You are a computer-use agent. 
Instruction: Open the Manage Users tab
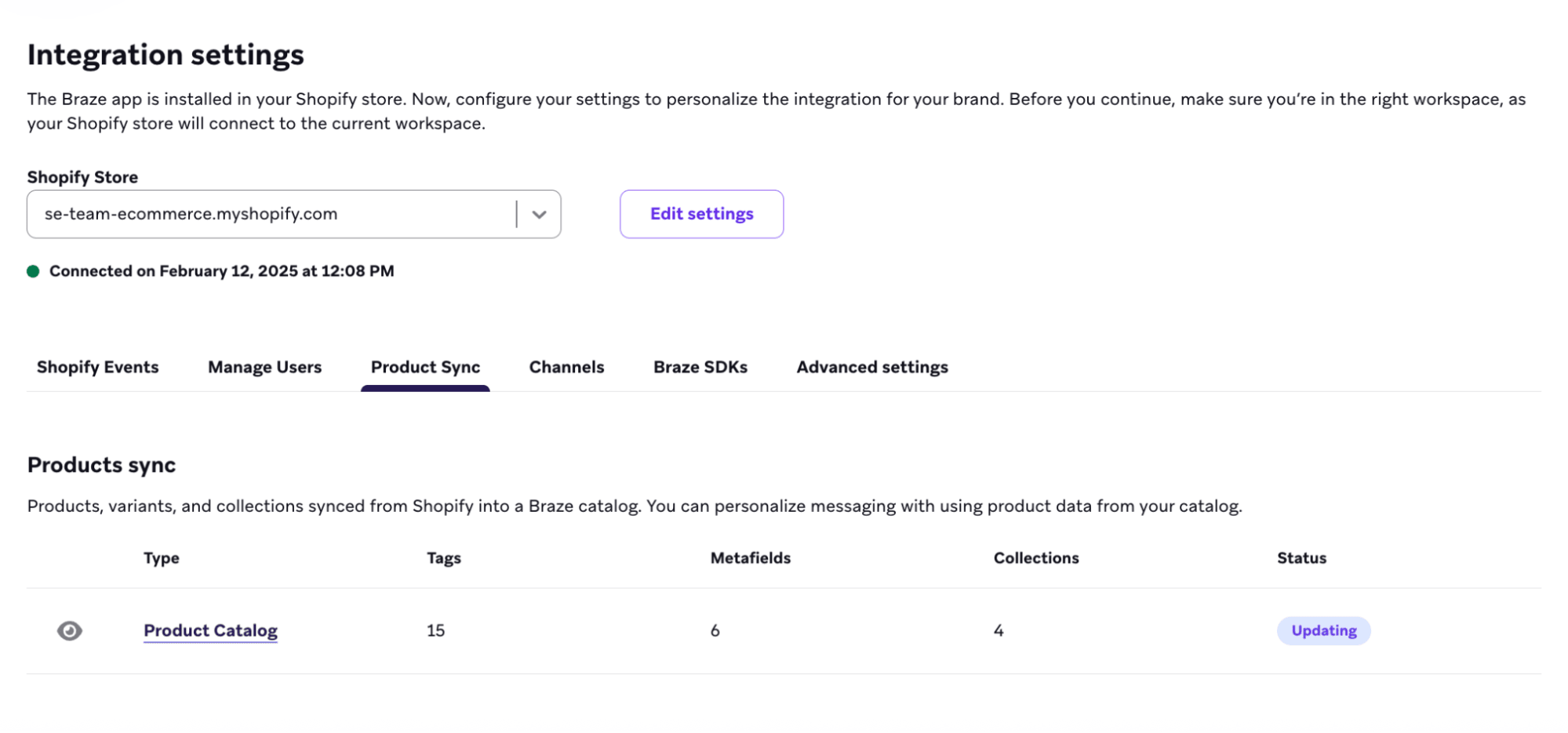264,367
